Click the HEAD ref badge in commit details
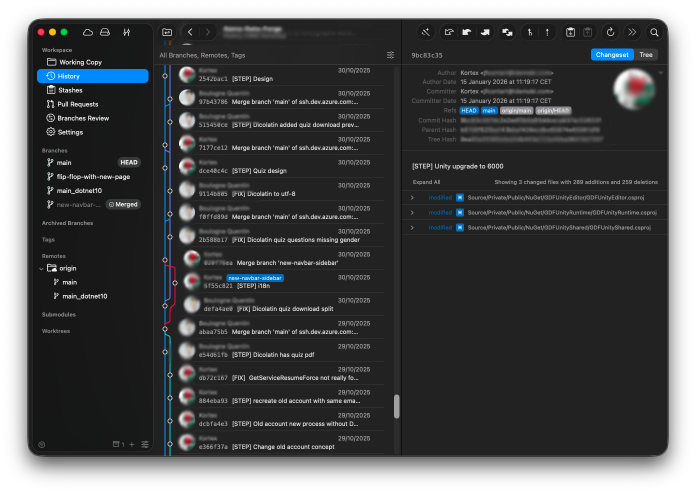The height and width of the screenshot is (493, 696). point(469,110)
